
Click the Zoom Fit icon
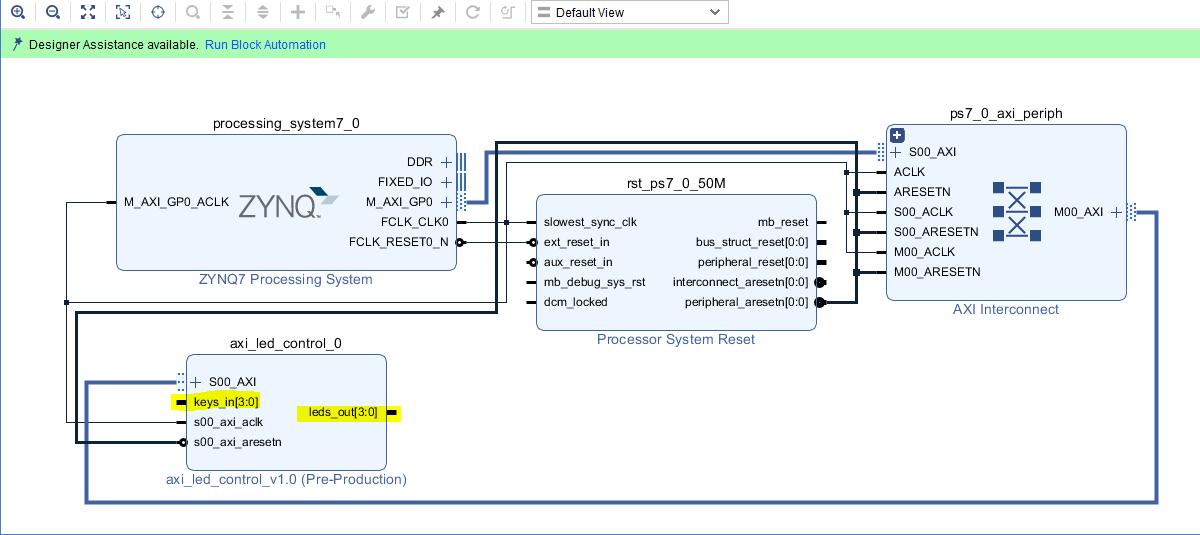[x=87, y=12]
